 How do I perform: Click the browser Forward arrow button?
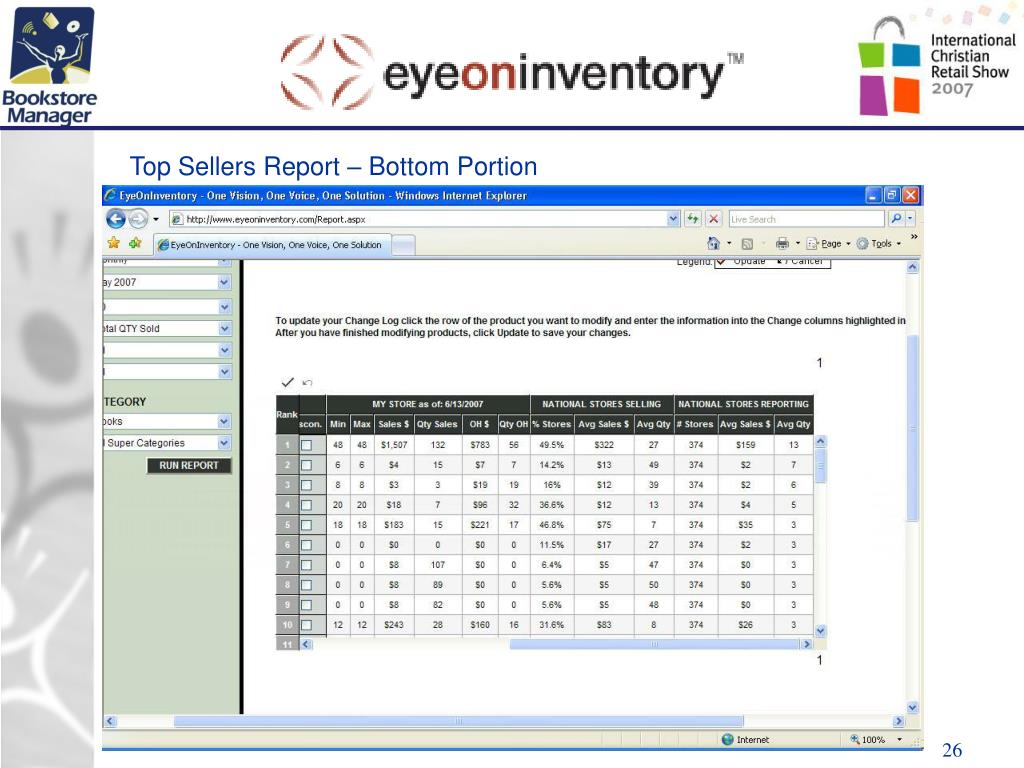(138, 219)
